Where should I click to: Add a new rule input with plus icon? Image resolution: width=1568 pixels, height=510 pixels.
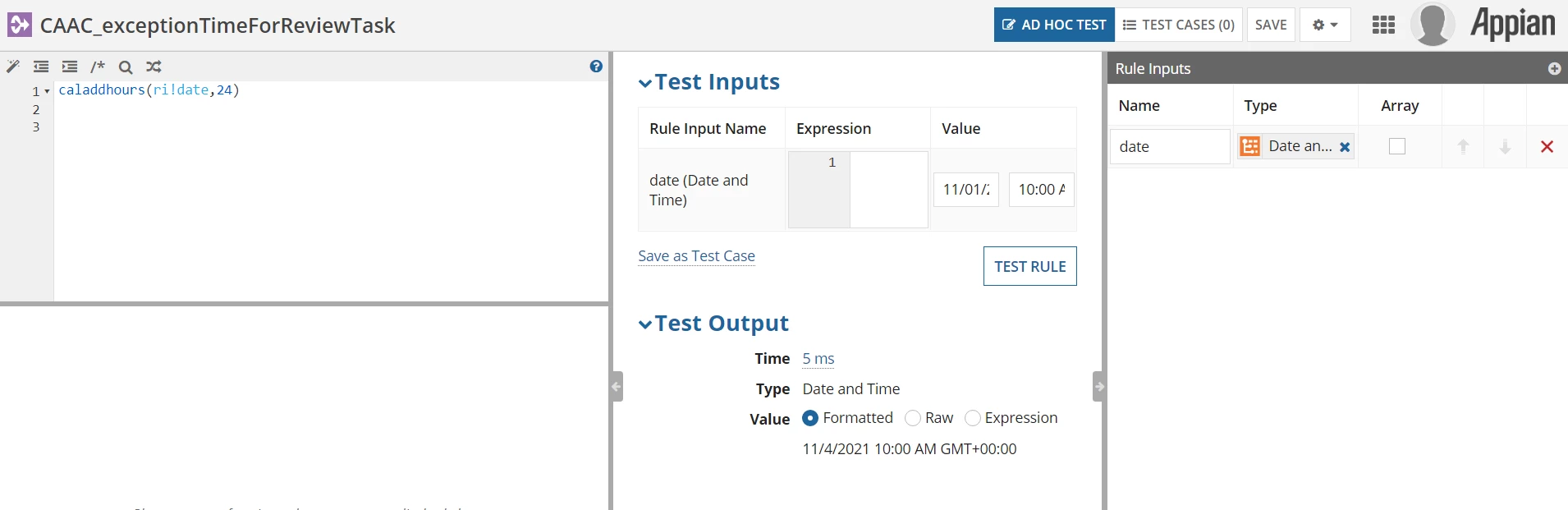(x=1554, y=69)
